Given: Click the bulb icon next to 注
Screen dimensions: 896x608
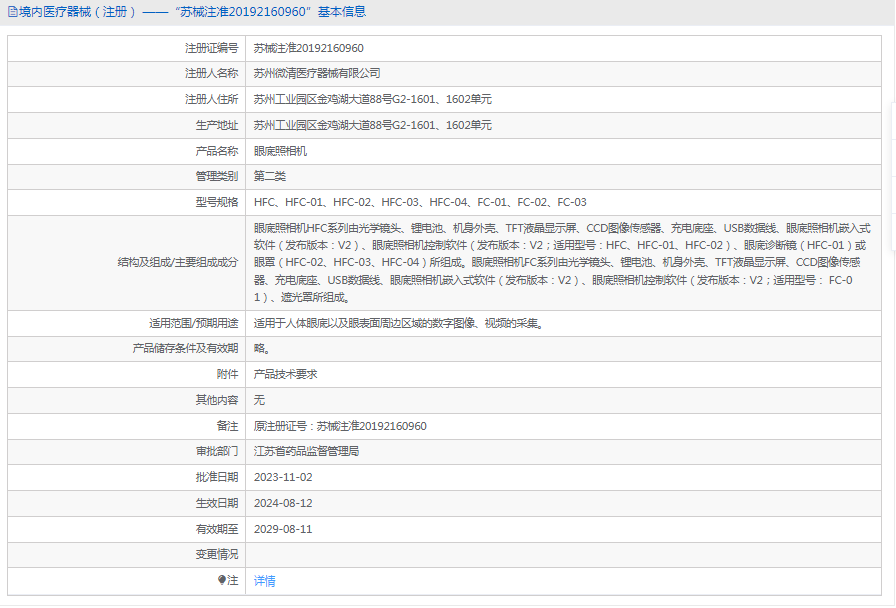Looking at the screenshot, I should 222,580.
